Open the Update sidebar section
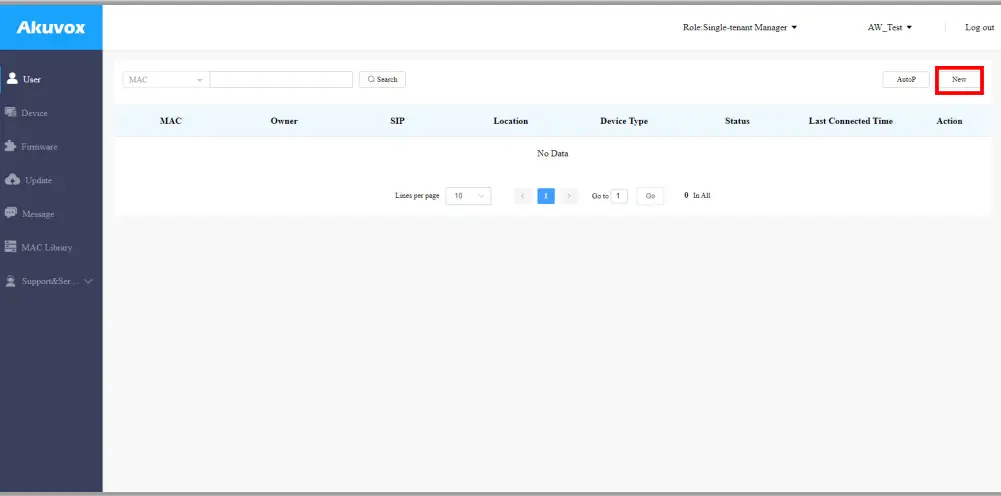Image resolution: width=1001 pixels, height=496 pixels. point(51,180)
